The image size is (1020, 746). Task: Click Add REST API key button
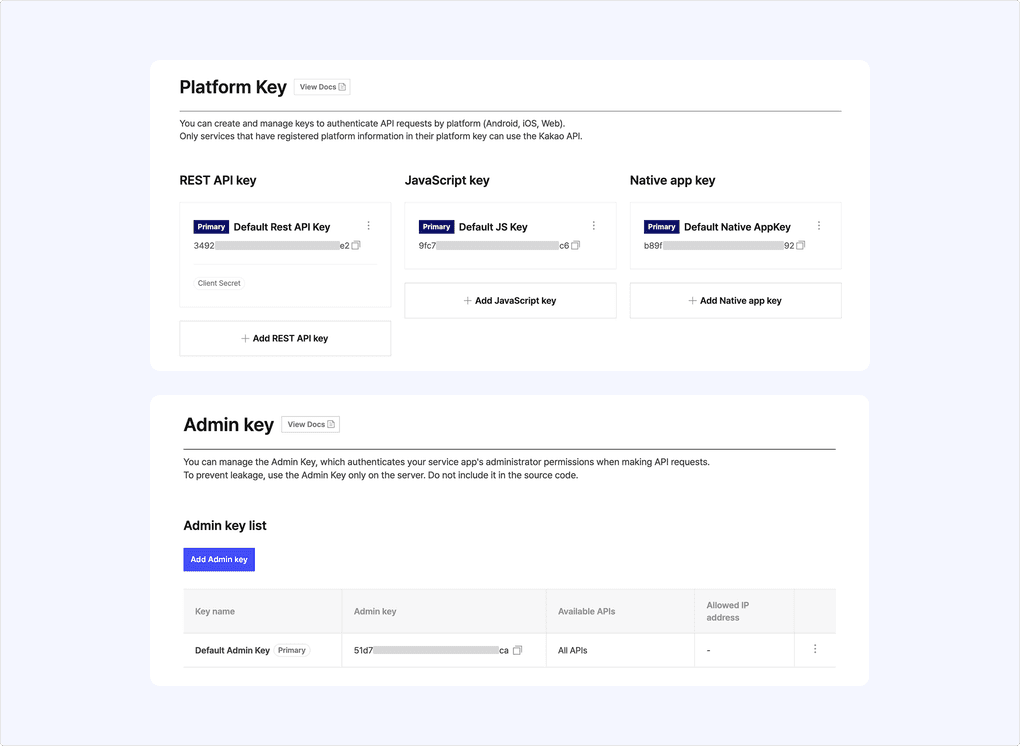point(285,338)
